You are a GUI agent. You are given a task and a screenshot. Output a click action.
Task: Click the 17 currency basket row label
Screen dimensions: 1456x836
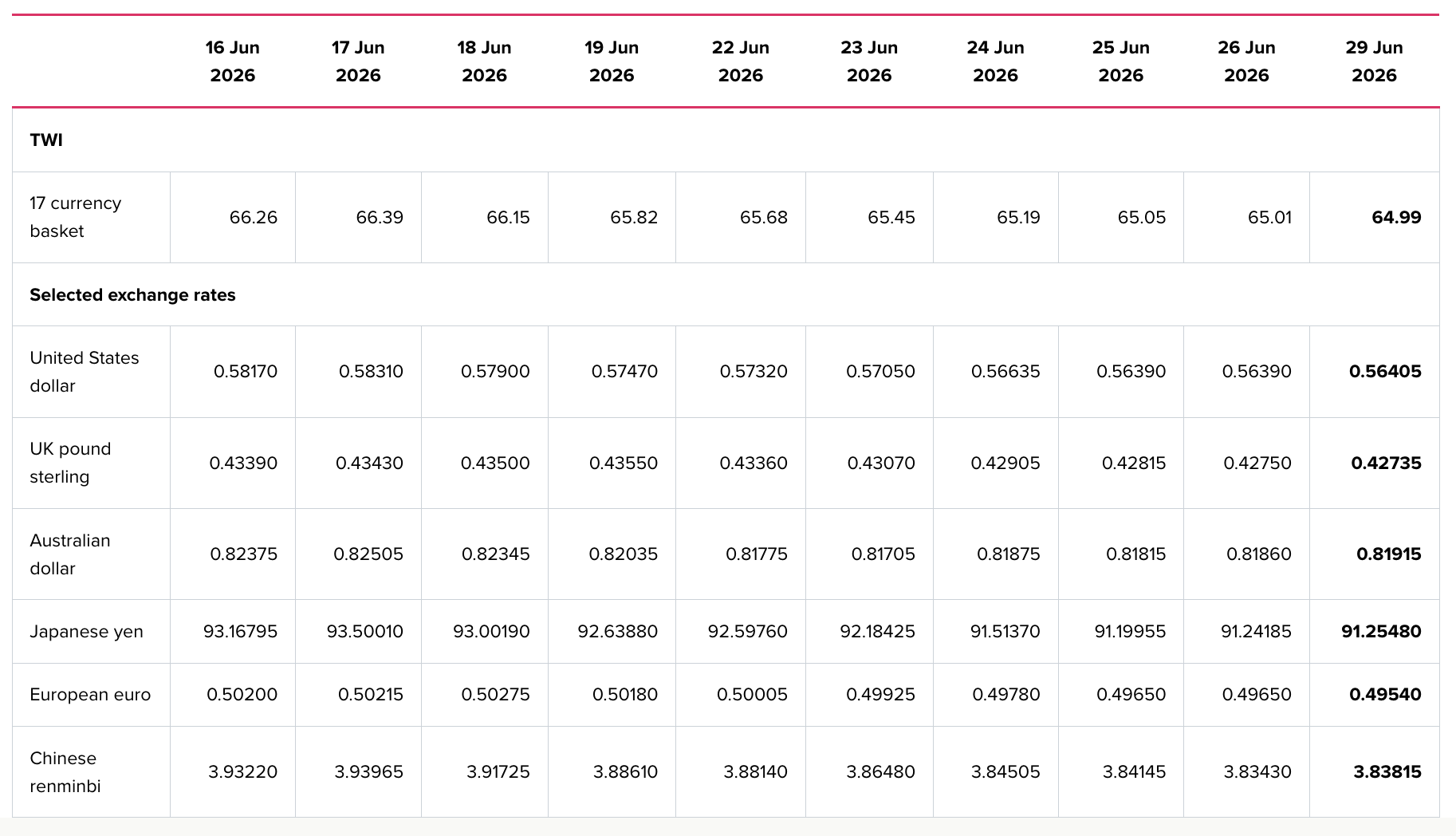(x=76, y=217)
